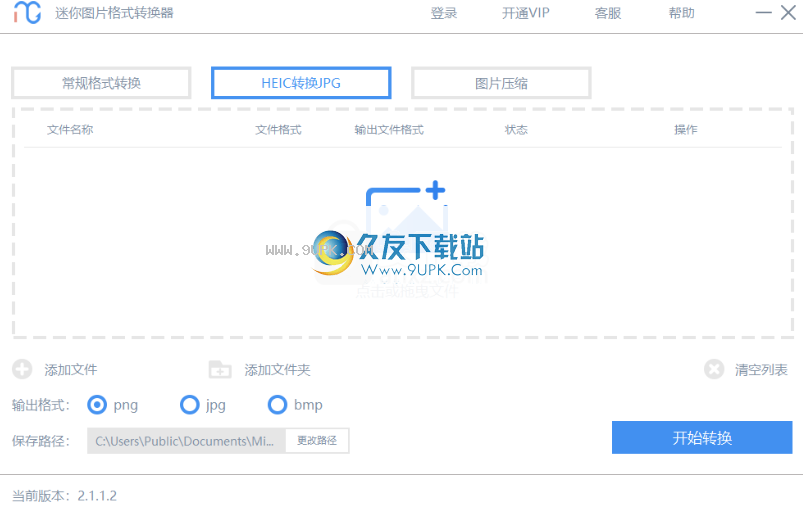The width and height of the screenshot is (803, 506).
Task: Click 添加文件 label
Action: click(71, 370)
